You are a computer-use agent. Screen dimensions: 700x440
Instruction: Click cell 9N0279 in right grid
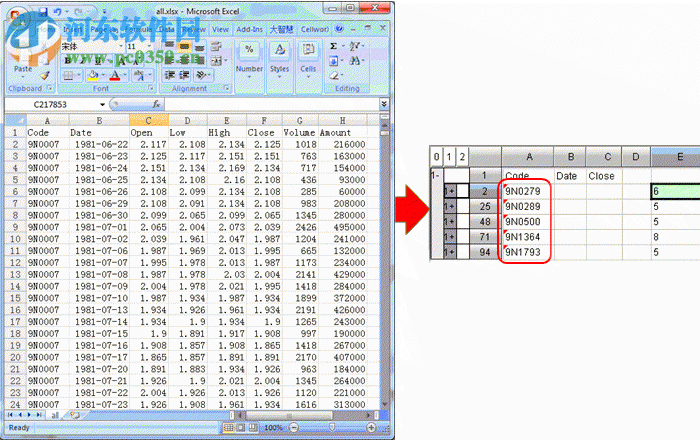528,191
